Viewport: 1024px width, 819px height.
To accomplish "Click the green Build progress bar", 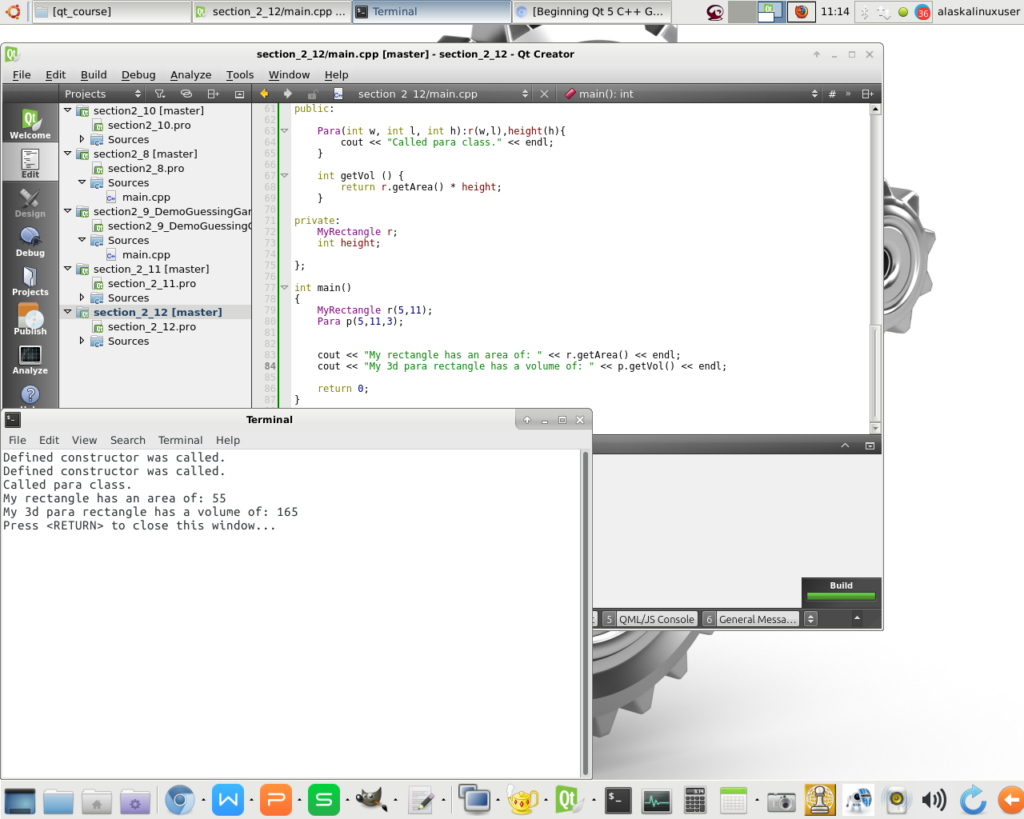I will click(x=840, y=597).
